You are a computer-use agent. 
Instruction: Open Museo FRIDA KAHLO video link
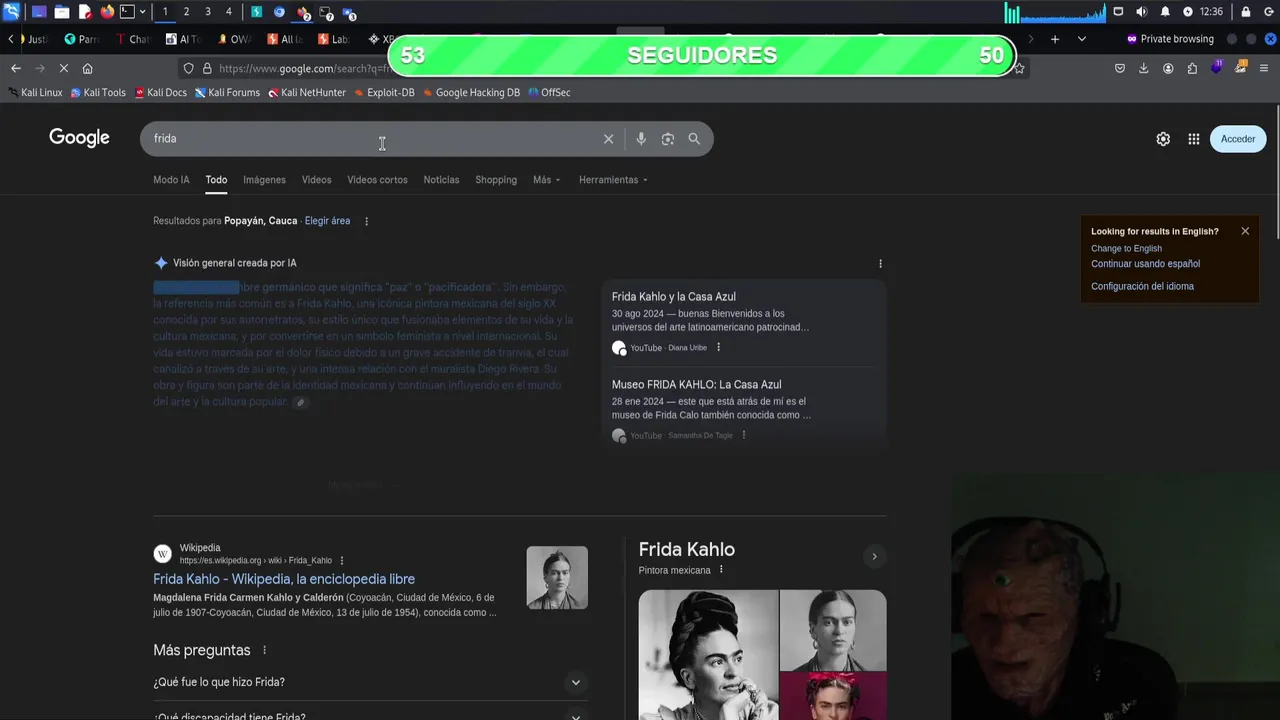(x=696, y=385)
